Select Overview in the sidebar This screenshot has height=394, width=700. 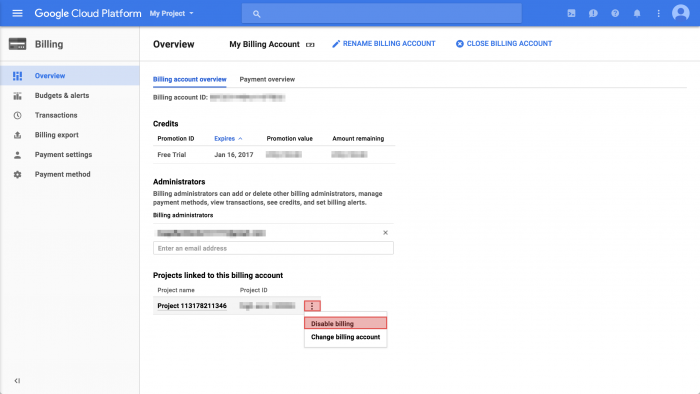tap(70, 76)
